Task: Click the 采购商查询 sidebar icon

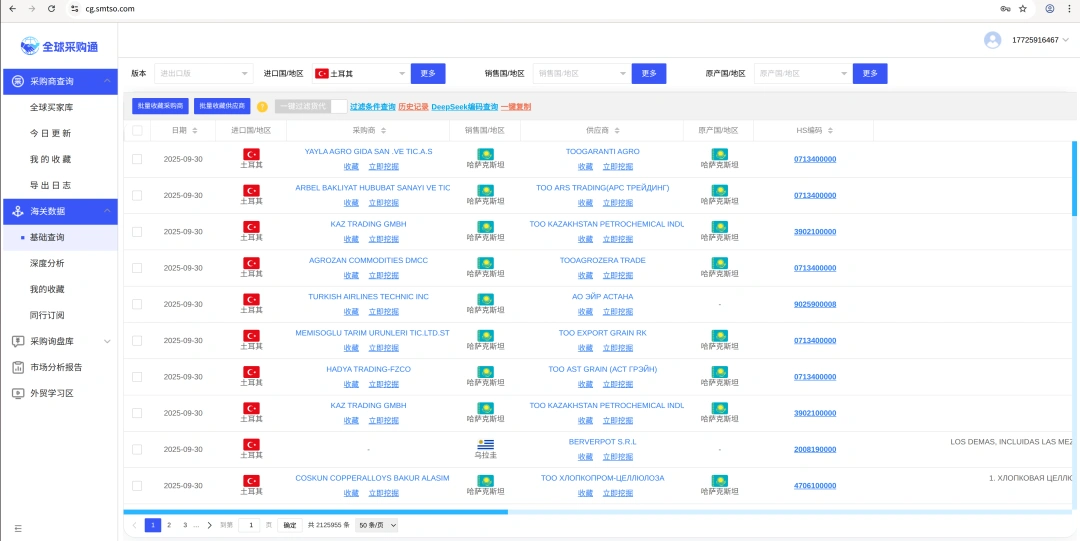Action: [x=19, y=81]
